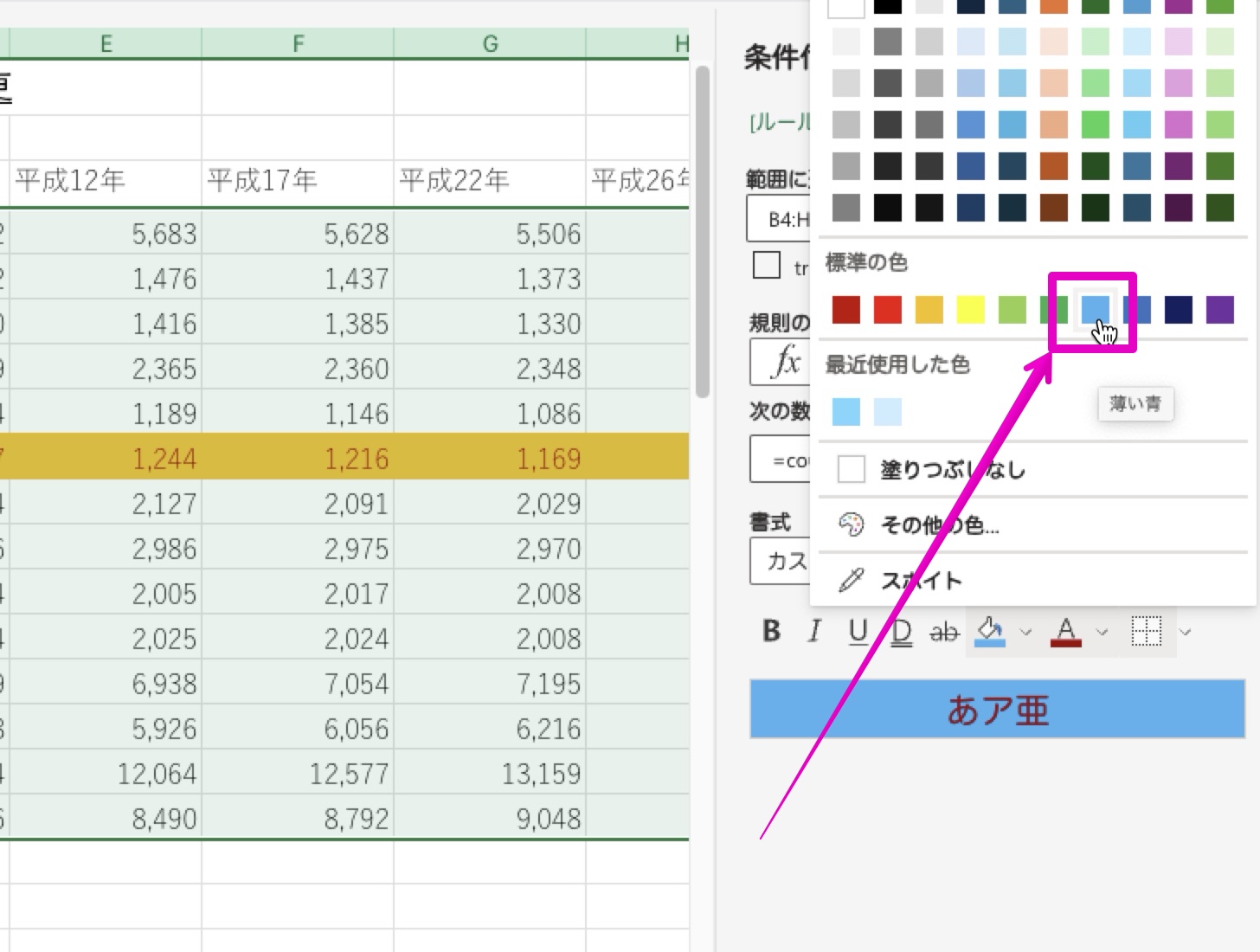Click the range input field B4:H
The height and width of the screenshot is (952, 1260).
(779, 219)
